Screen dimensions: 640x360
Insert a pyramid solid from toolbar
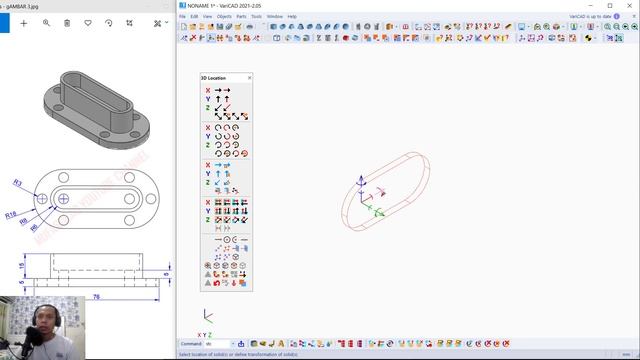300,27
